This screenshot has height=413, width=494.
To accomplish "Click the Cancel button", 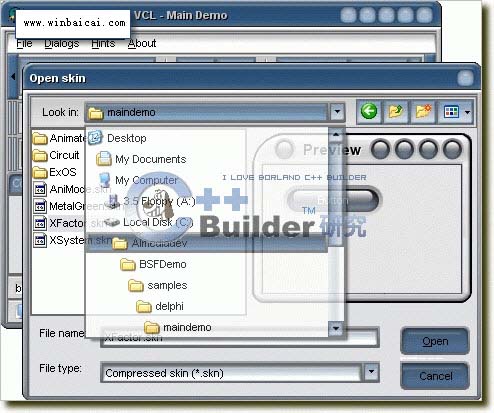I will tap(435, 376).
